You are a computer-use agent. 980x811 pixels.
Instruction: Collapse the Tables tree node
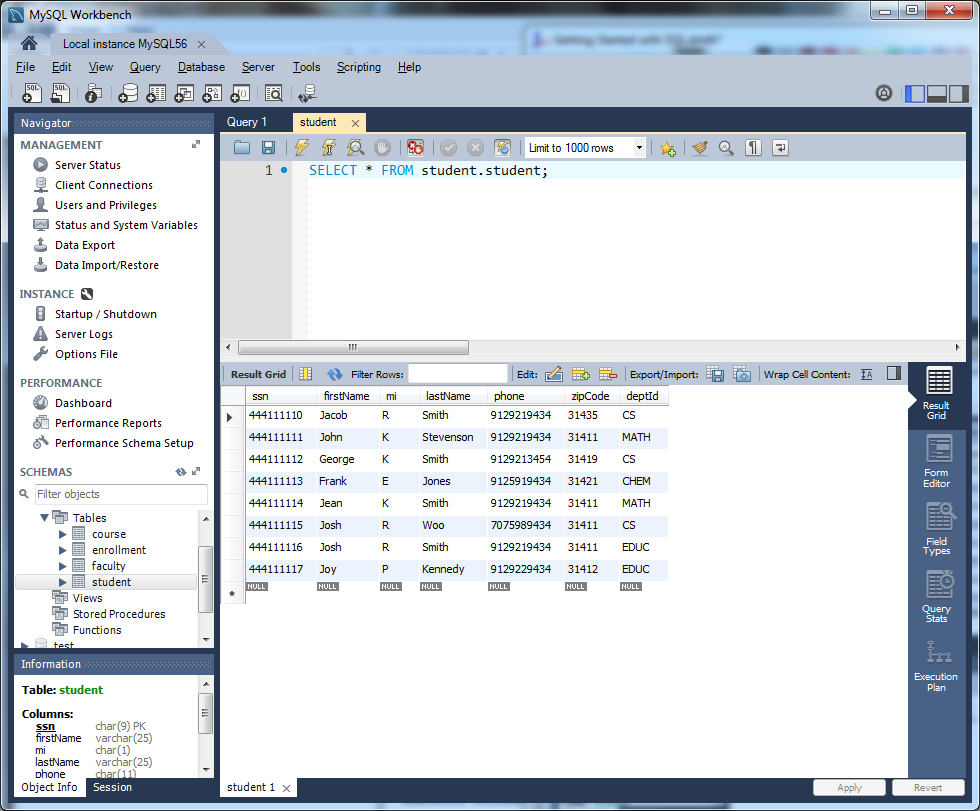(x=44, y=518)
